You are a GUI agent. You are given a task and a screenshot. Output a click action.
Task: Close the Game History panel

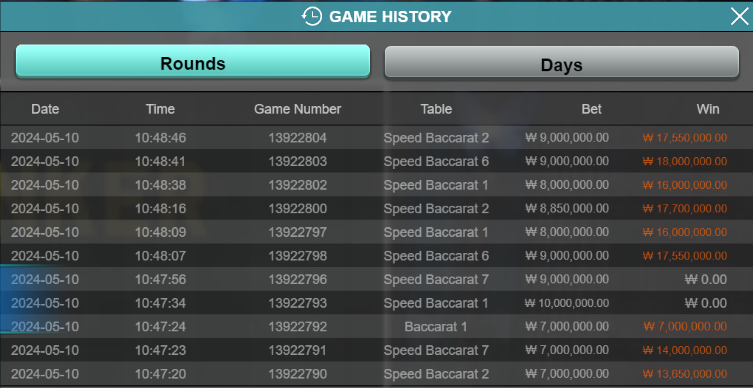click(x=740, y=16)
